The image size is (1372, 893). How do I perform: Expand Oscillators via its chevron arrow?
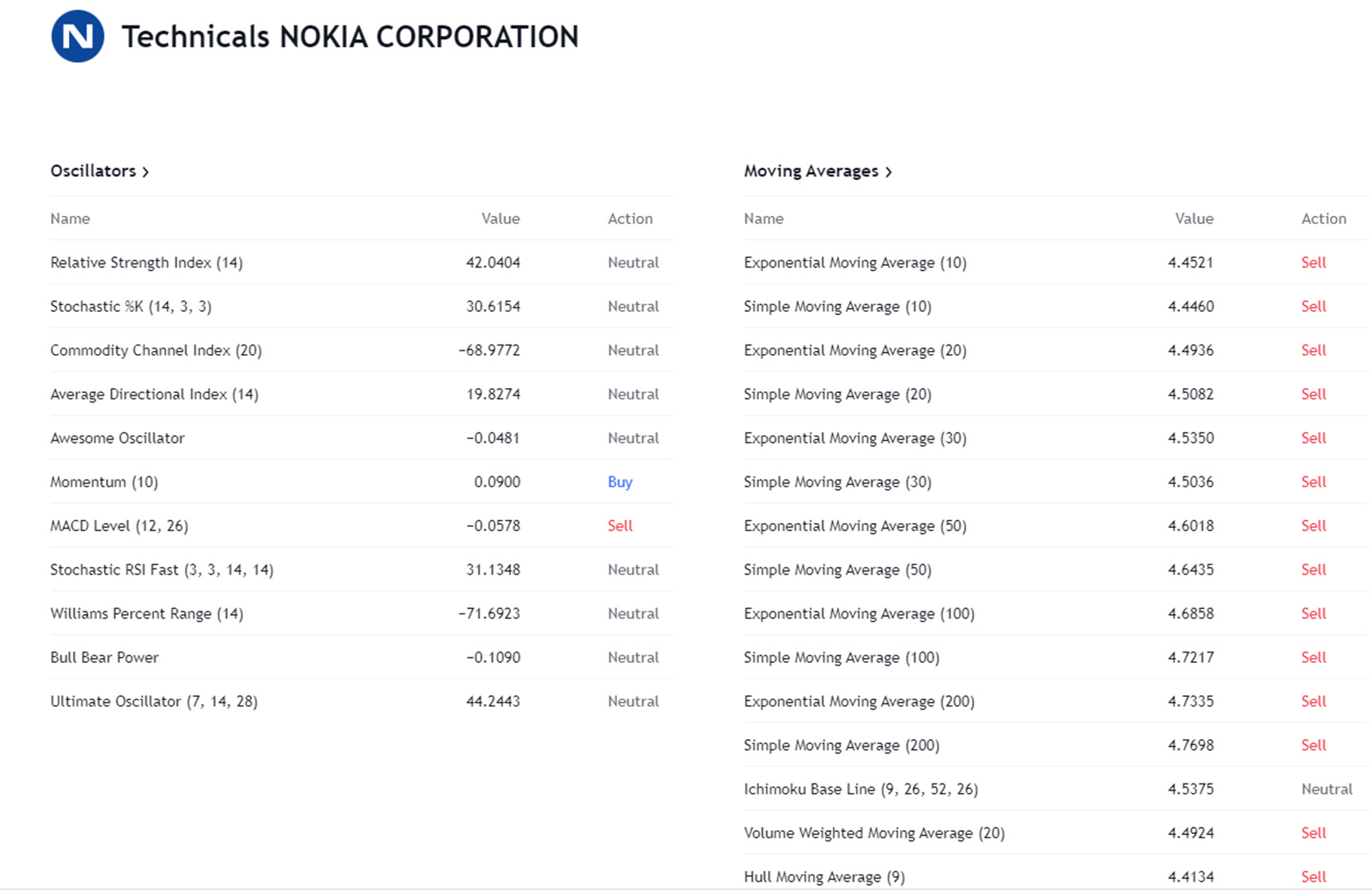(x=145, y=171)
